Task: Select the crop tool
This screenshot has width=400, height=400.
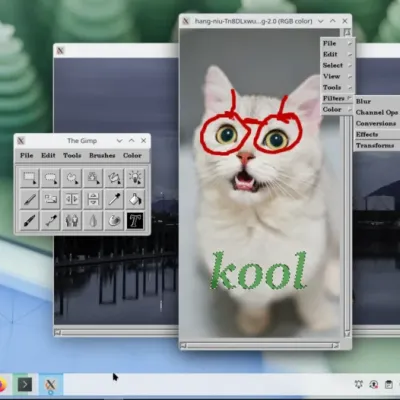Action: (51, 199)
